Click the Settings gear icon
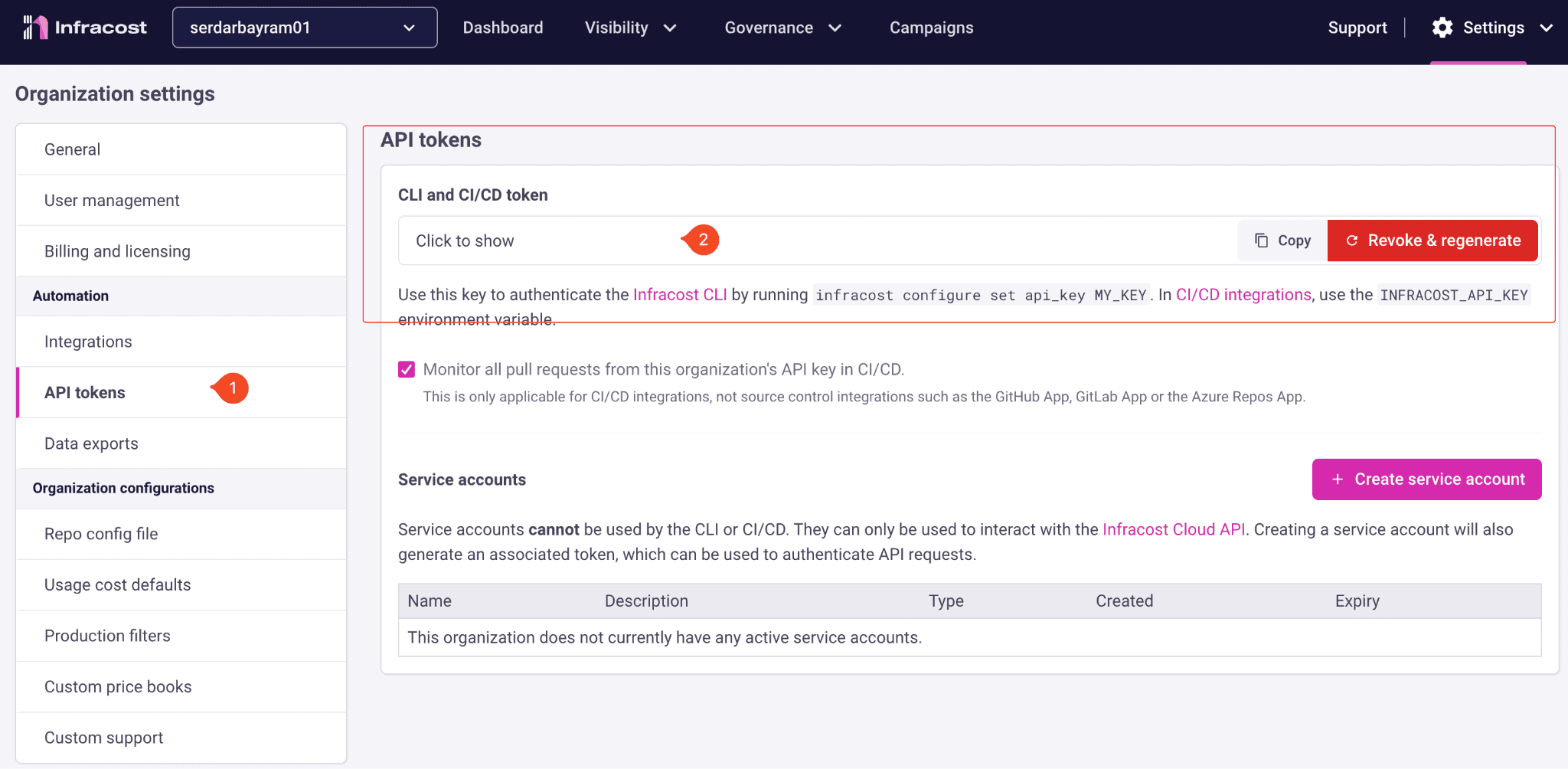The height and width of the screenshot is (769, 1568). pos(1442,28)
